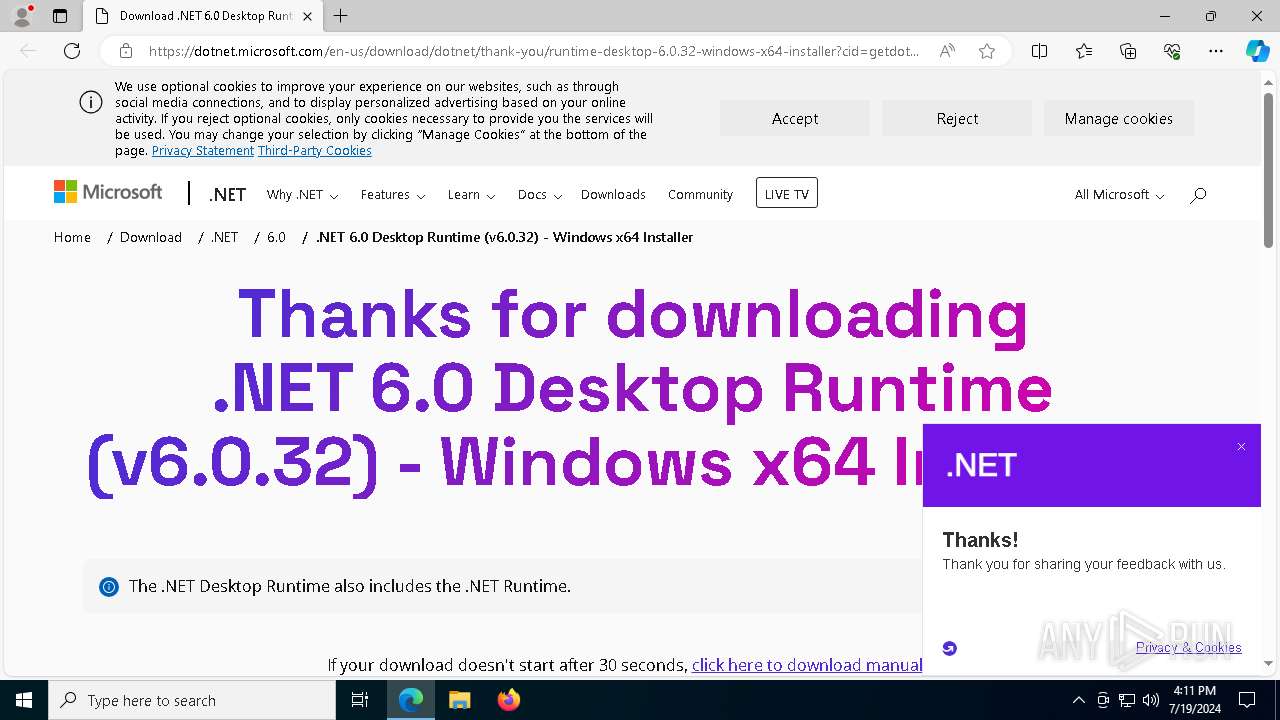Open File Explorer from taskbar
The width and height of the screenshot is (1280, 720).
(459, 700)
